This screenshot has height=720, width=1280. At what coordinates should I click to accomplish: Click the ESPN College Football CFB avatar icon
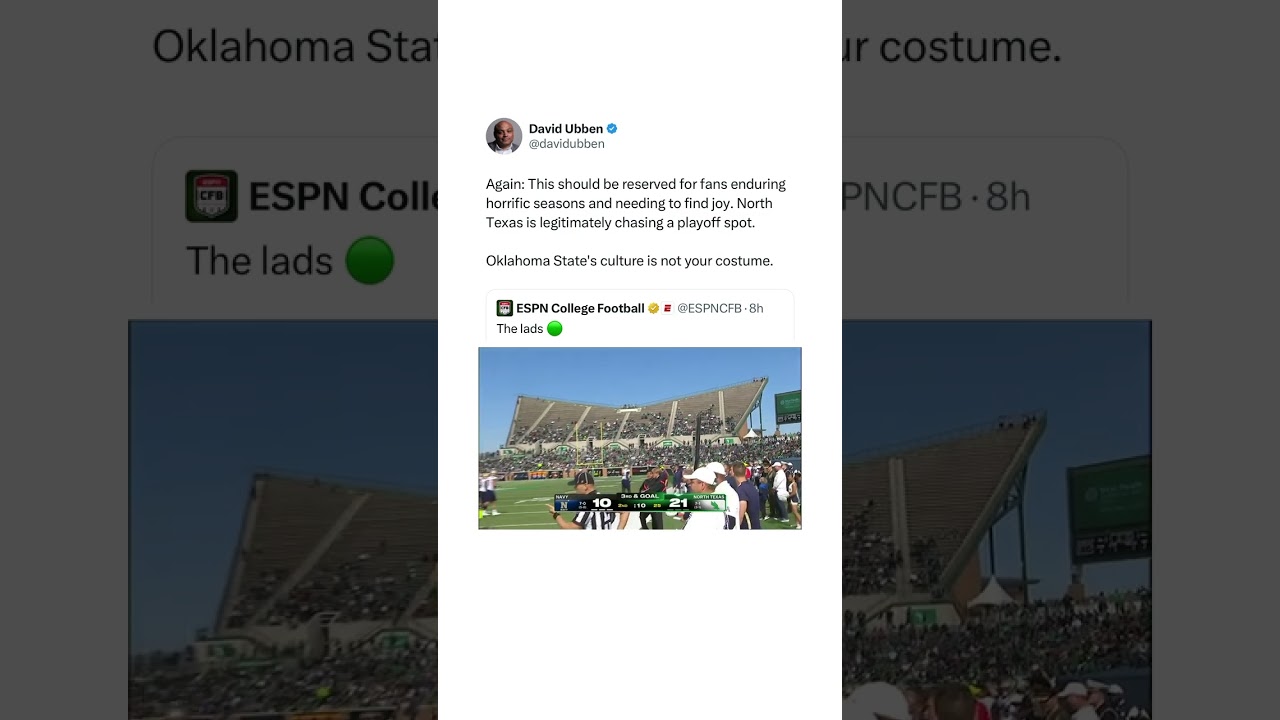504,308
